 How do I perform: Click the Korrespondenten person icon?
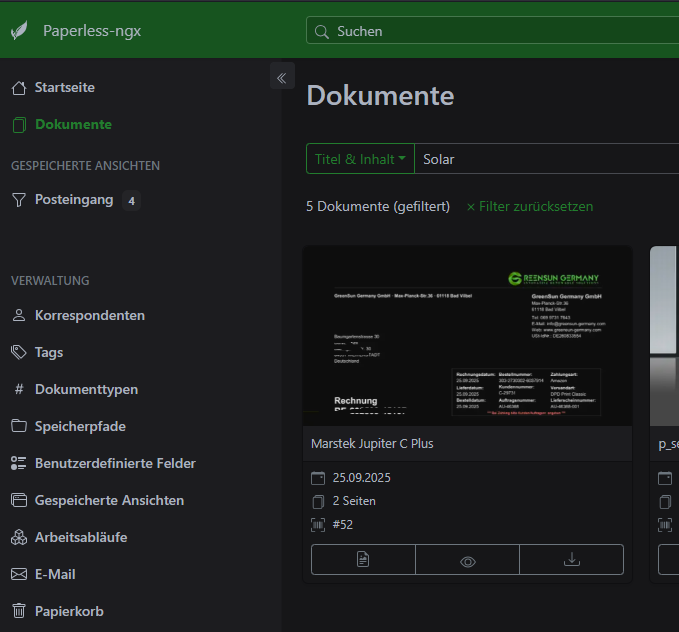(x=19, y=316)
